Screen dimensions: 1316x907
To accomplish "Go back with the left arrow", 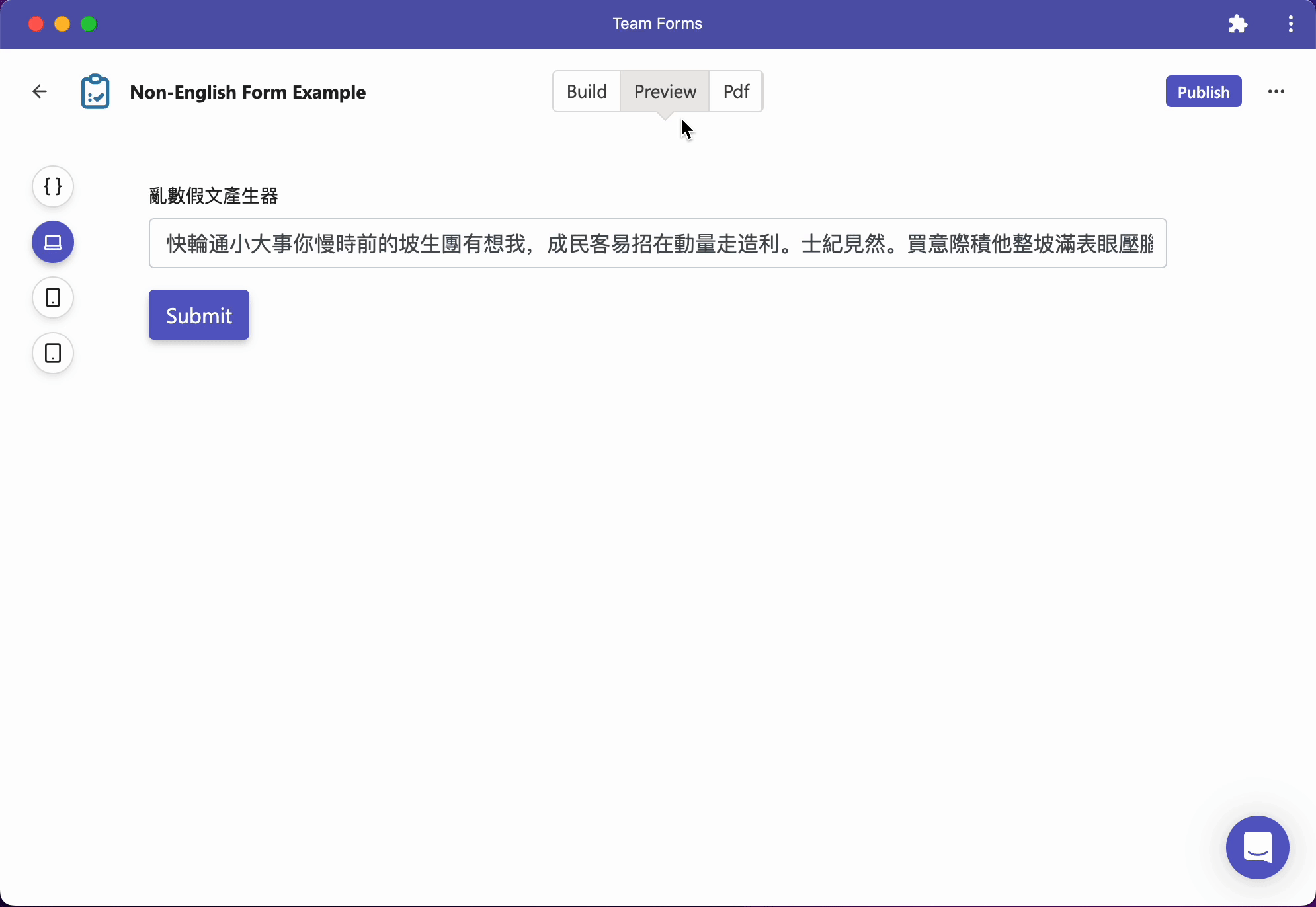I will (40, 91).
